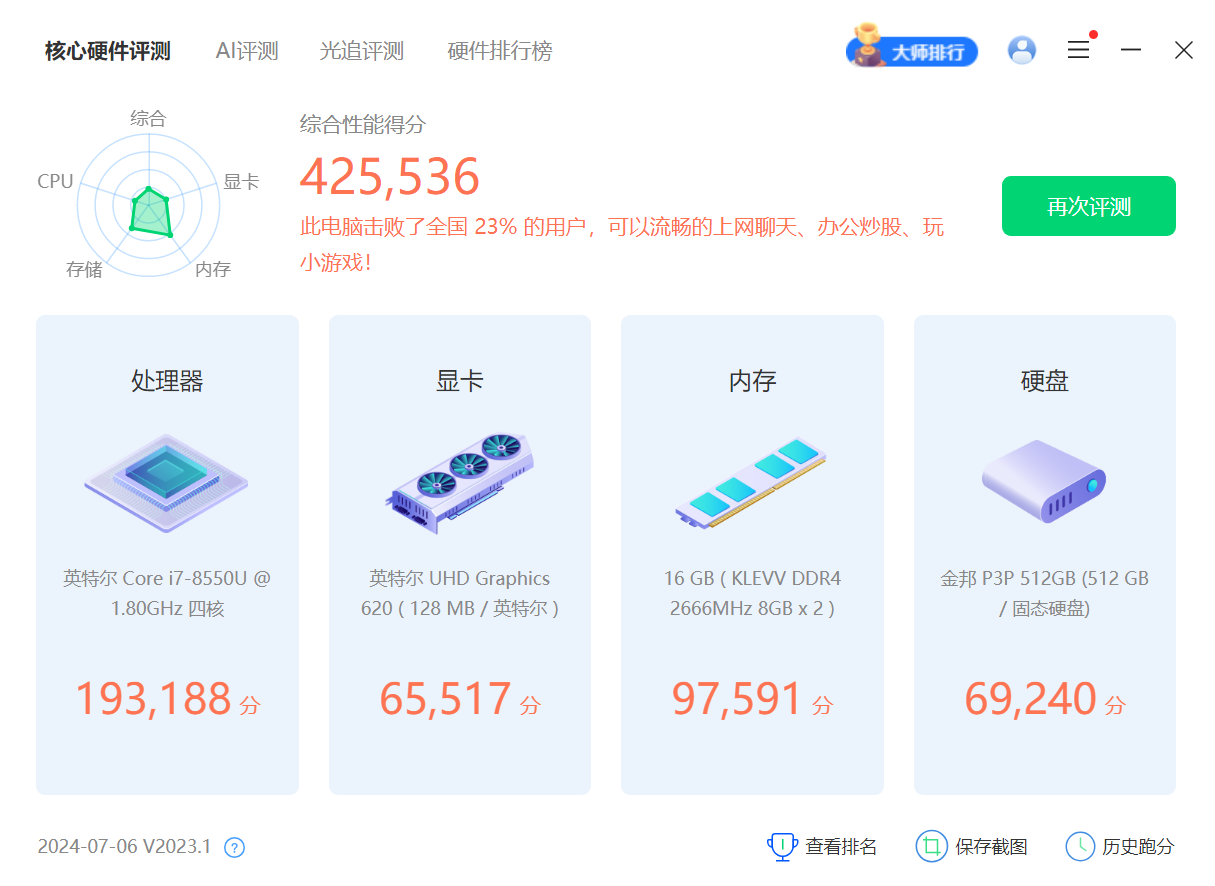Click the 查看排名 trophy icon
The image size is (1215, 886).
[781, 847]
